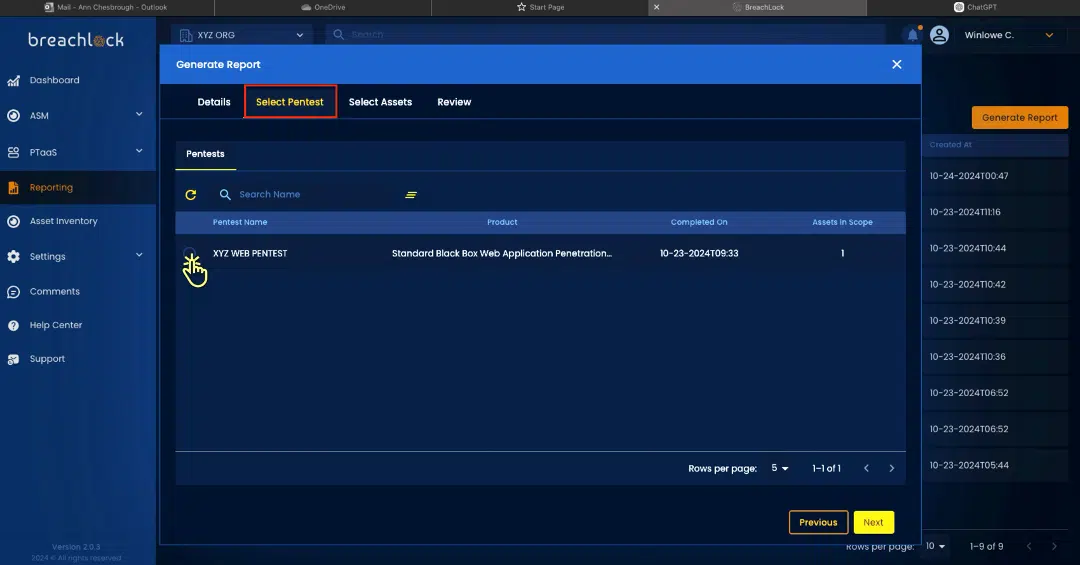This screenshot has width=1080, height=566.
Task: Click the user profile avatar icon
Action: (939, 35)
